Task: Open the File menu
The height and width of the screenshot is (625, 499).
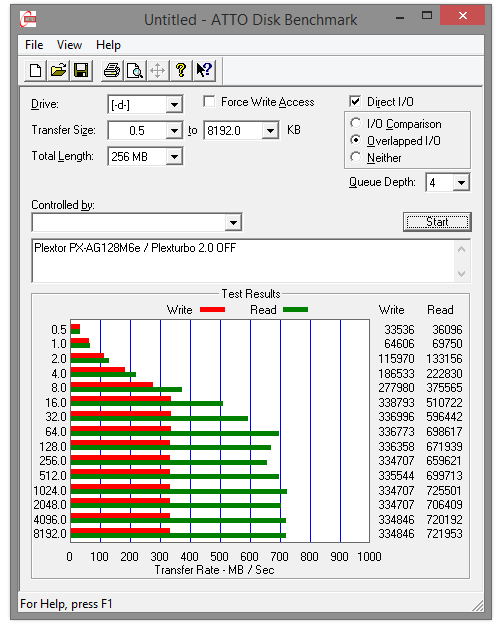Action: click(34, 45)
